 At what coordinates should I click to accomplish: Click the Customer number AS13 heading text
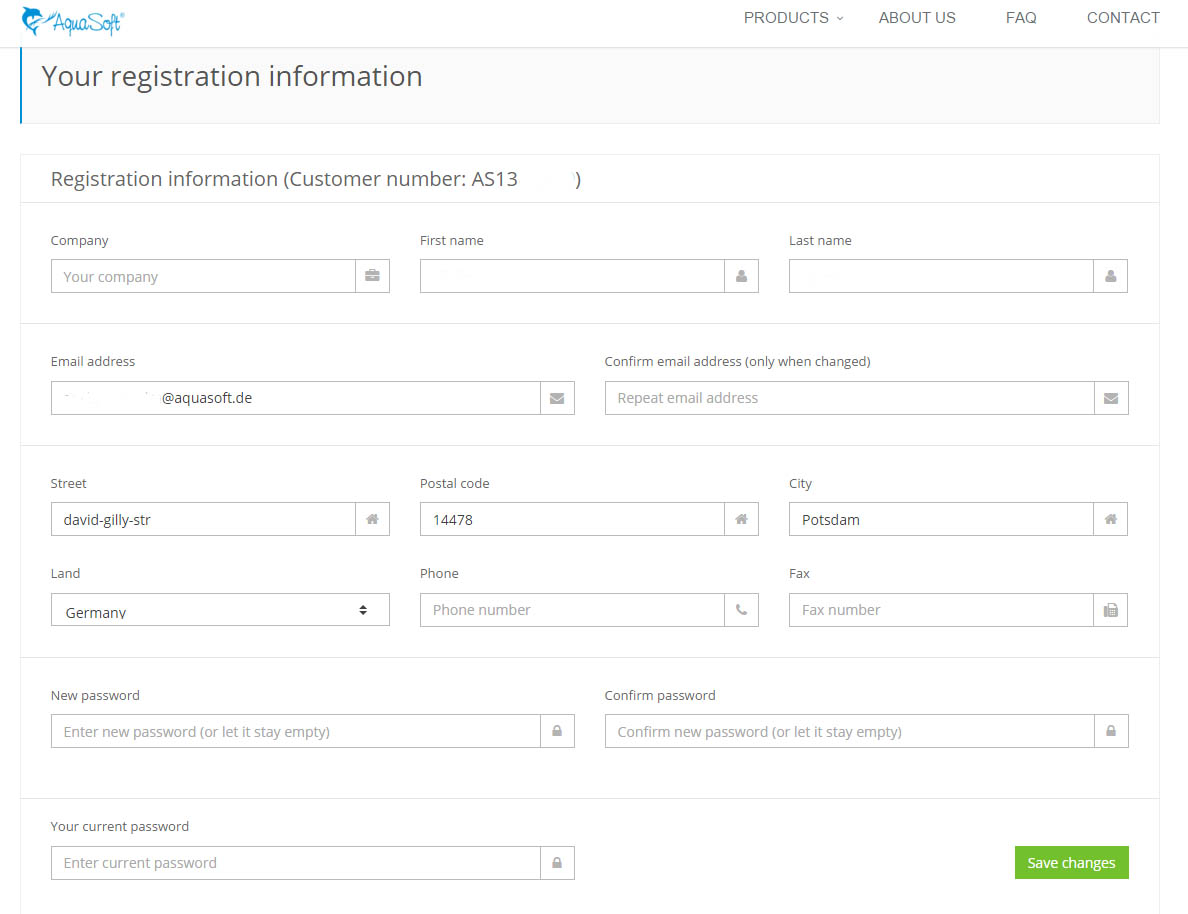point(316,180)
